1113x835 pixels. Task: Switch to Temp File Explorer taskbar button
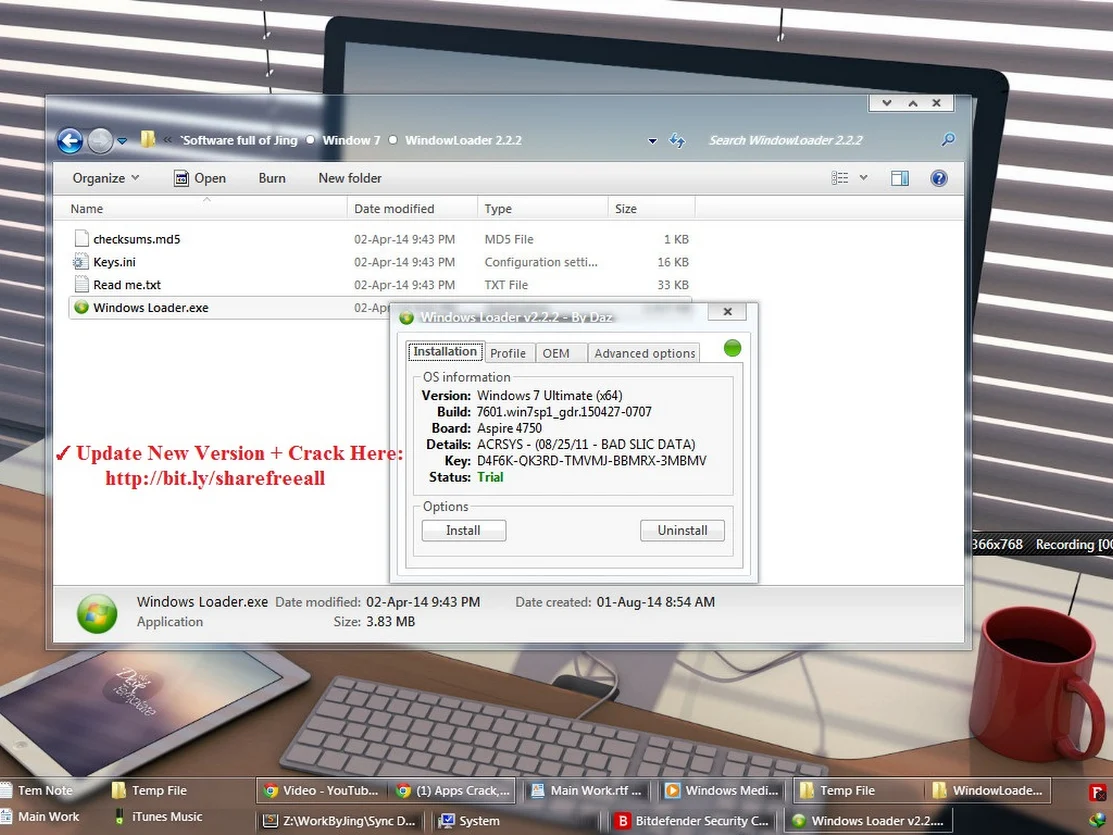[855, 790]
